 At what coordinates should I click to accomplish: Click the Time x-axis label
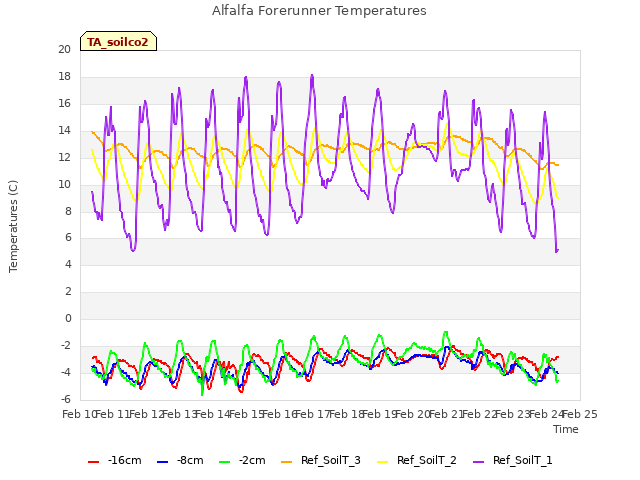pyautogui.click(x=566, y=429)
